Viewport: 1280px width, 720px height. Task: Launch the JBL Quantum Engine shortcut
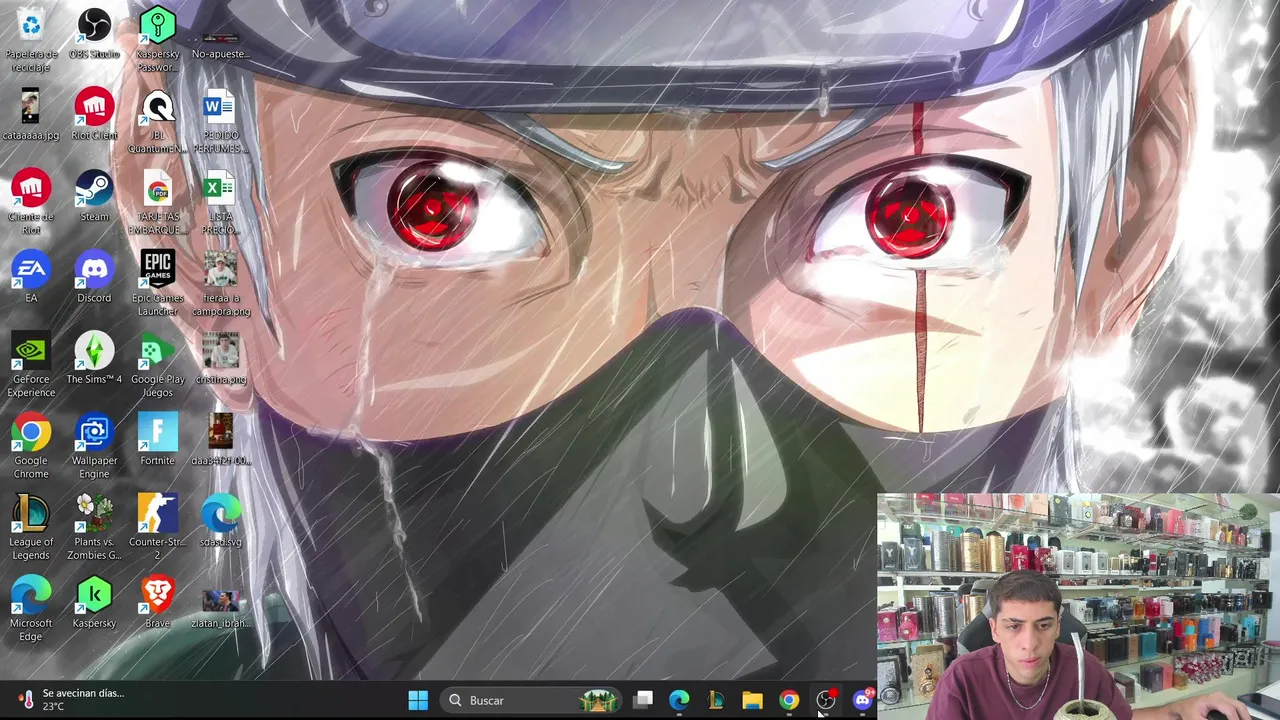click(x=157, y=122)
